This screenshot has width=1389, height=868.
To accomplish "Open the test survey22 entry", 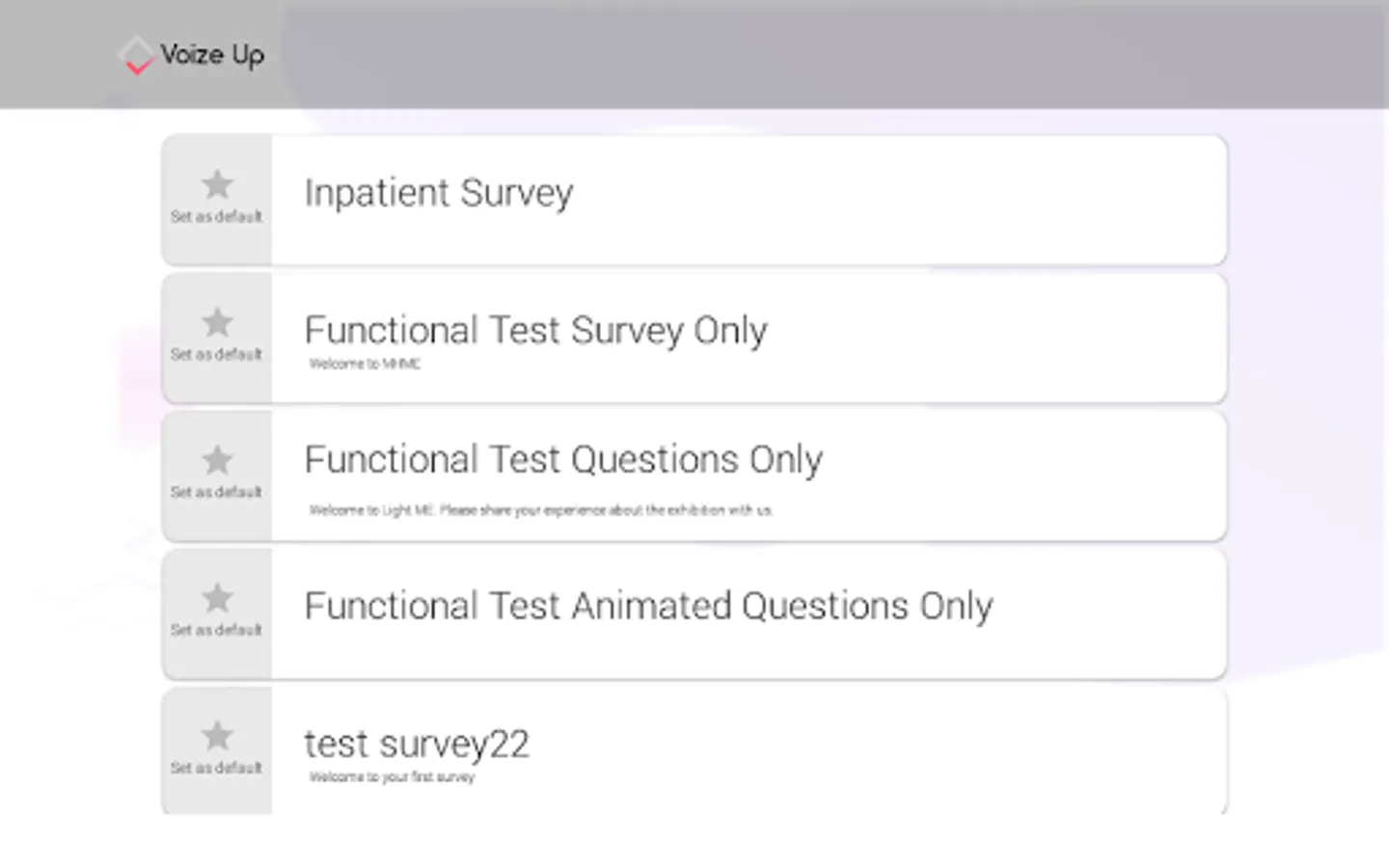I will (417, 745).
